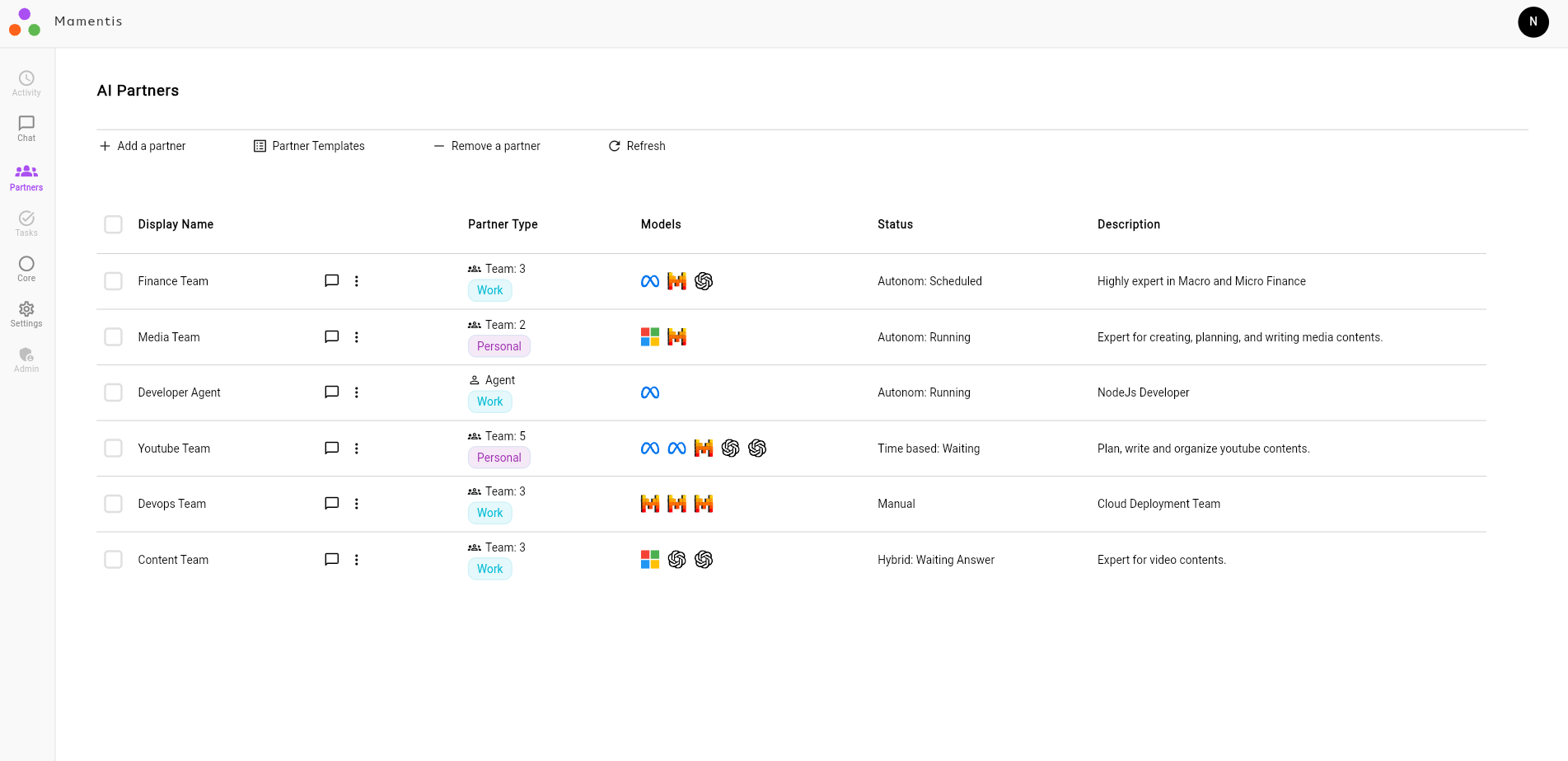Open chat for Finance Team
Screen dimensions: 1568x761
(332, 281)
